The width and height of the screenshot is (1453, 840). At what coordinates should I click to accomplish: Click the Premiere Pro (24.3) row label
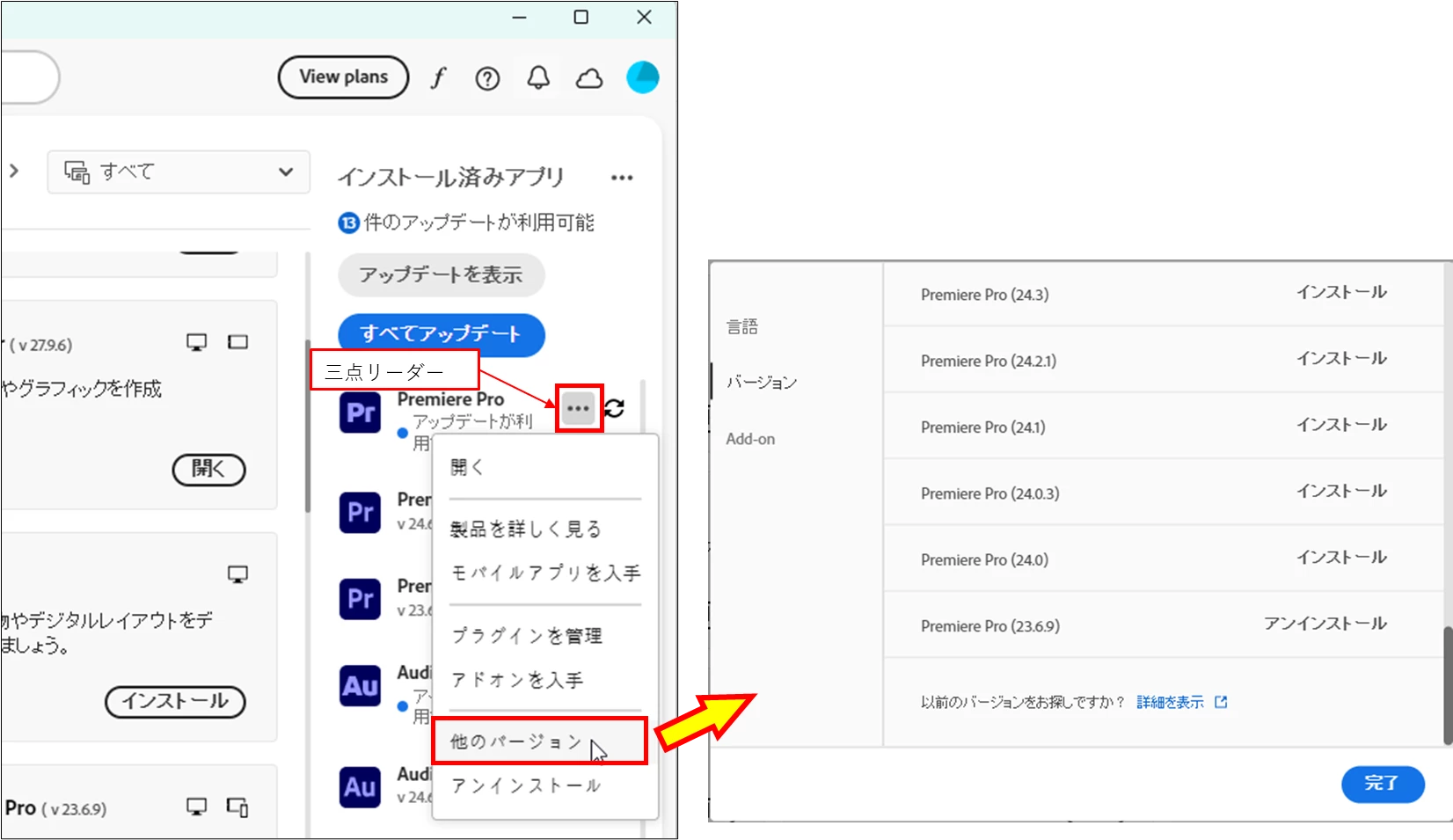(x=985, y=295)
